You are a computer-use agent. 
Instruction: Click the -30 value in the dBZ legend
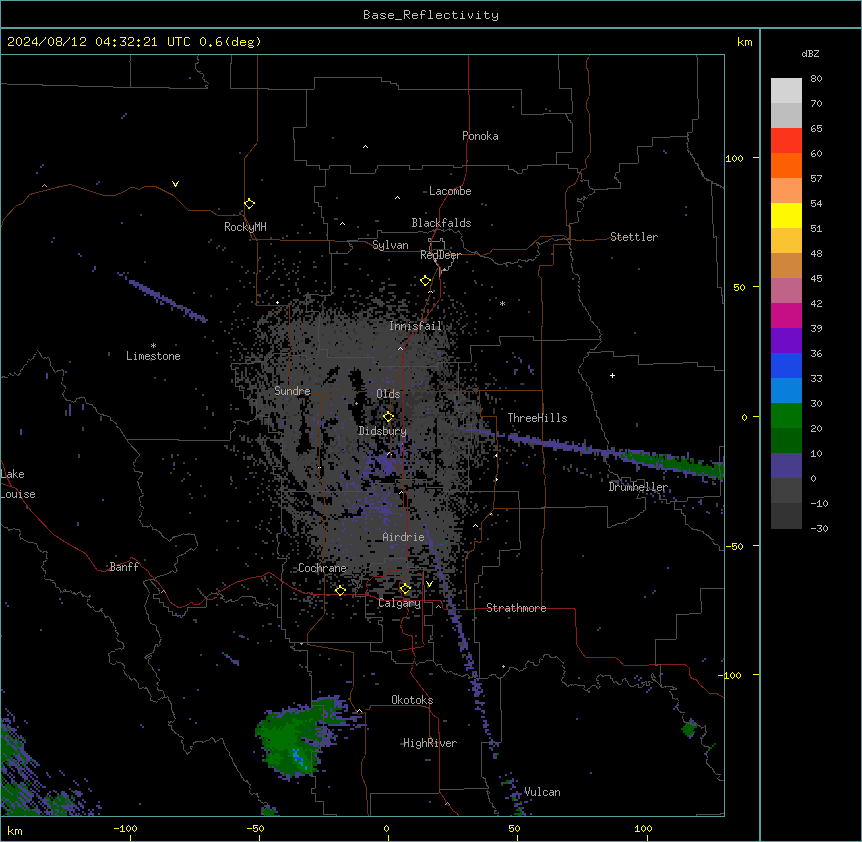819,529
